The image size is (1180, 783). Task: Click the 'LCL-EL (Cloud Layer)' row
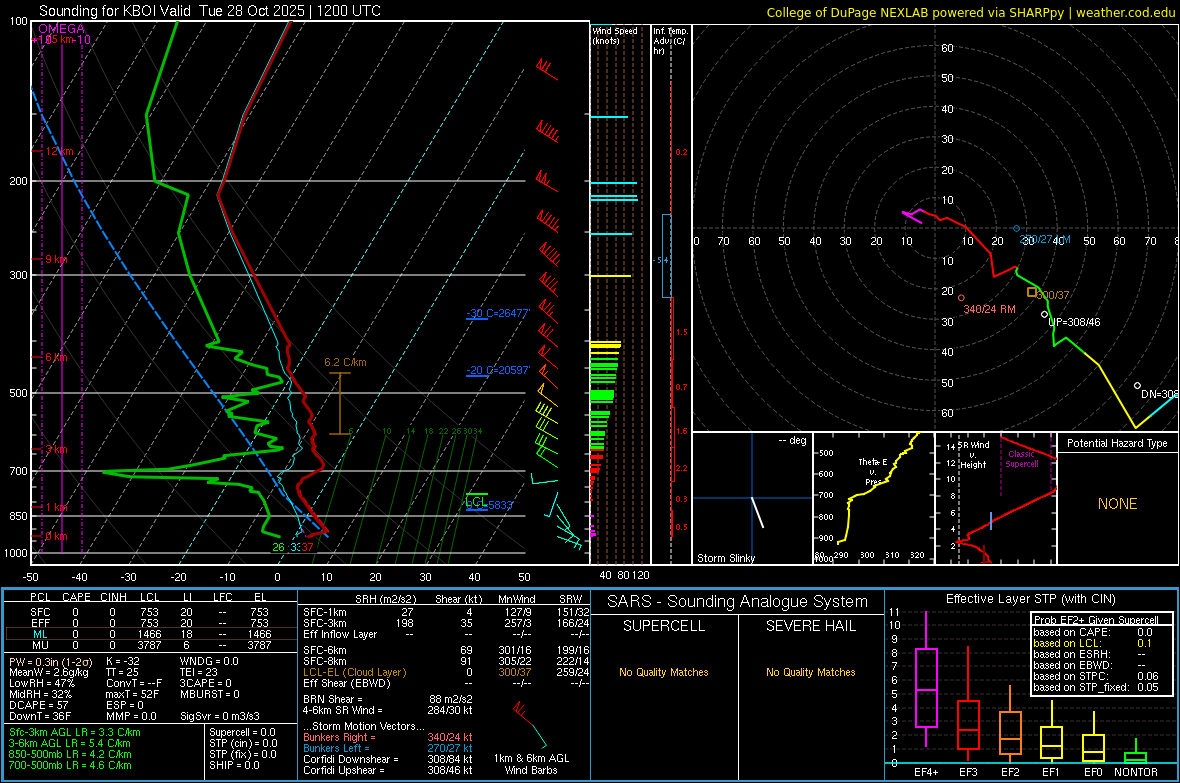coord(446,672)
